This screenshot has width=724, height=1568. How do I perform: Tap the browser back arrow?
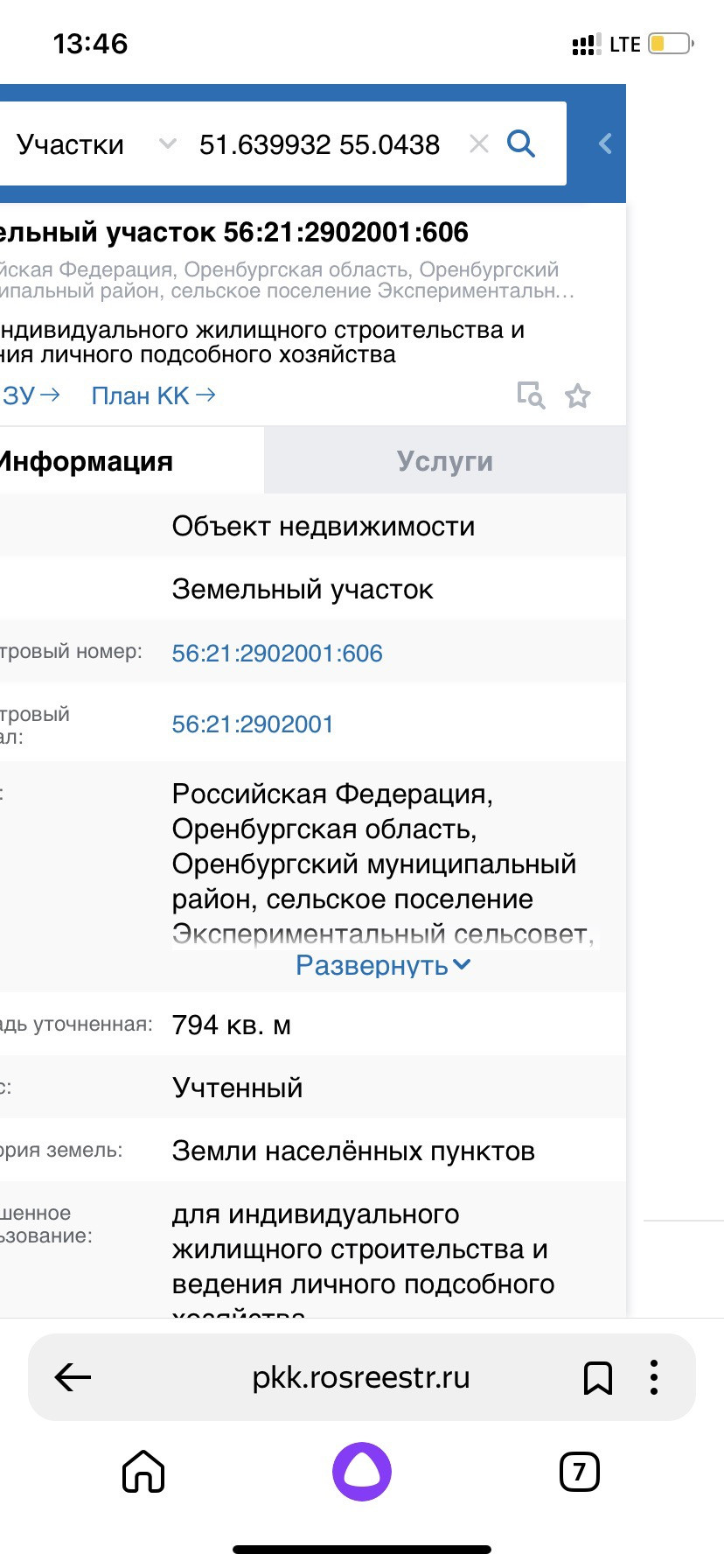pos(73,1377)
